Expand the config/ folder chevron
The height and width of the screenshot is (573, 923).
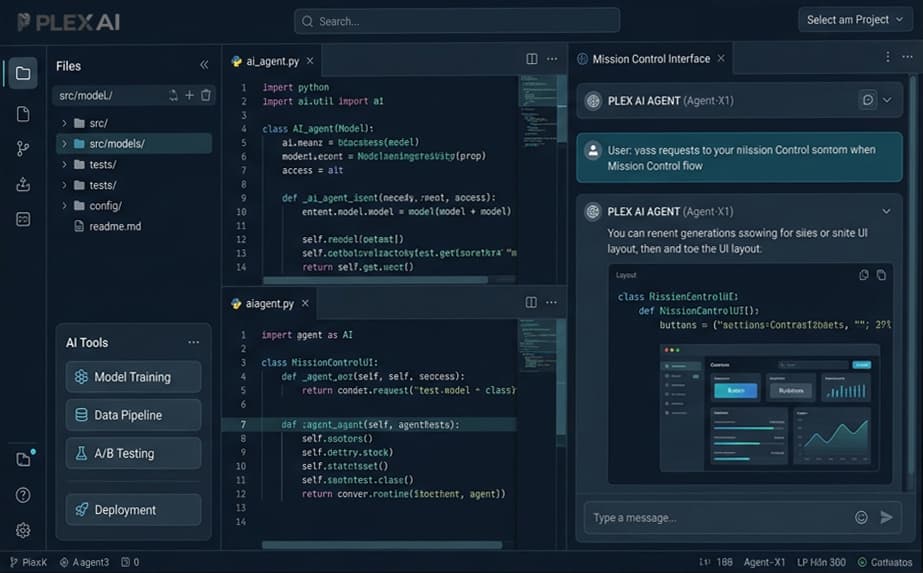tap(64, 206)
